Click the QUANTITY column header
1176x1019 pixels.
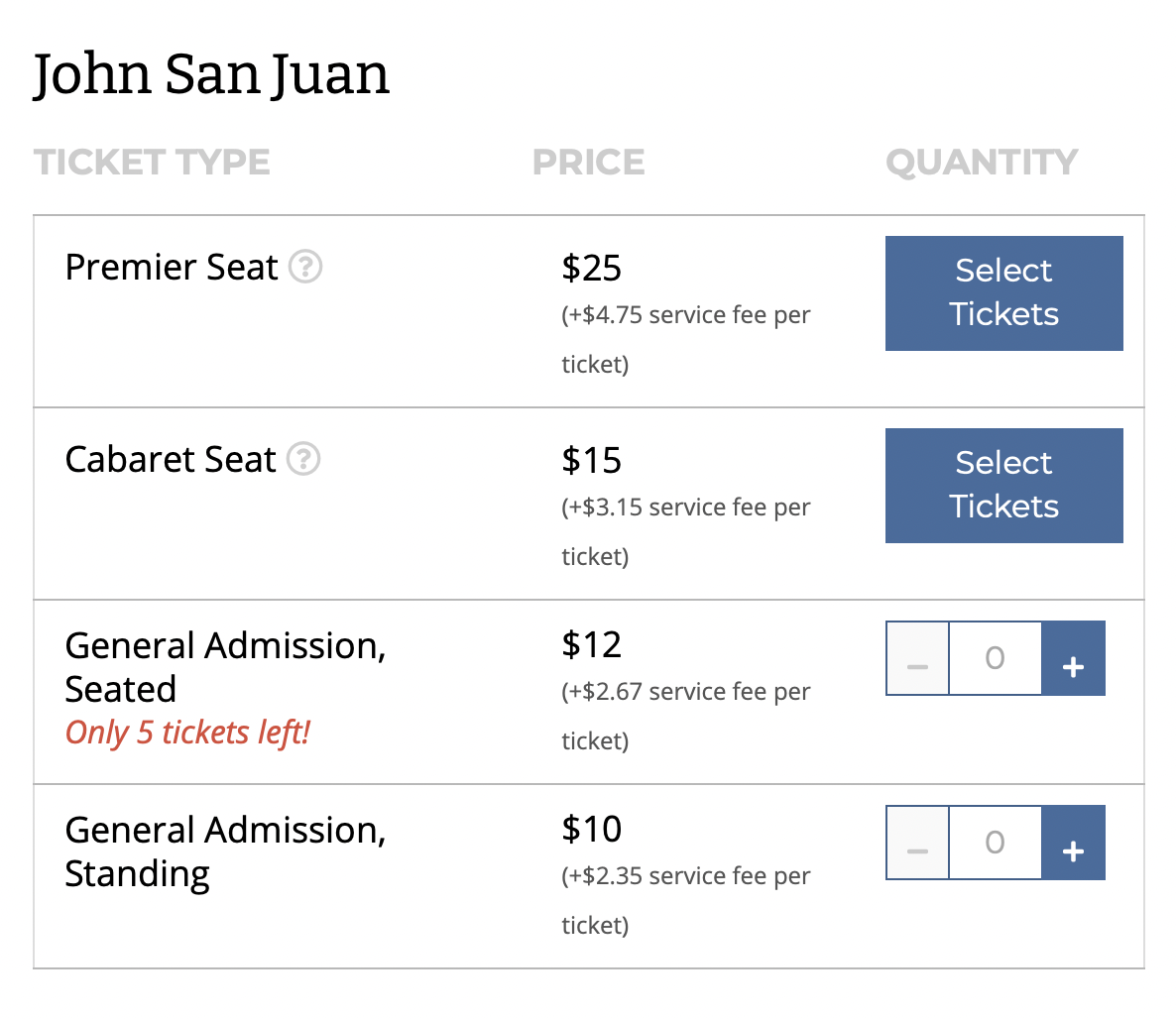[x=982, y=163]
